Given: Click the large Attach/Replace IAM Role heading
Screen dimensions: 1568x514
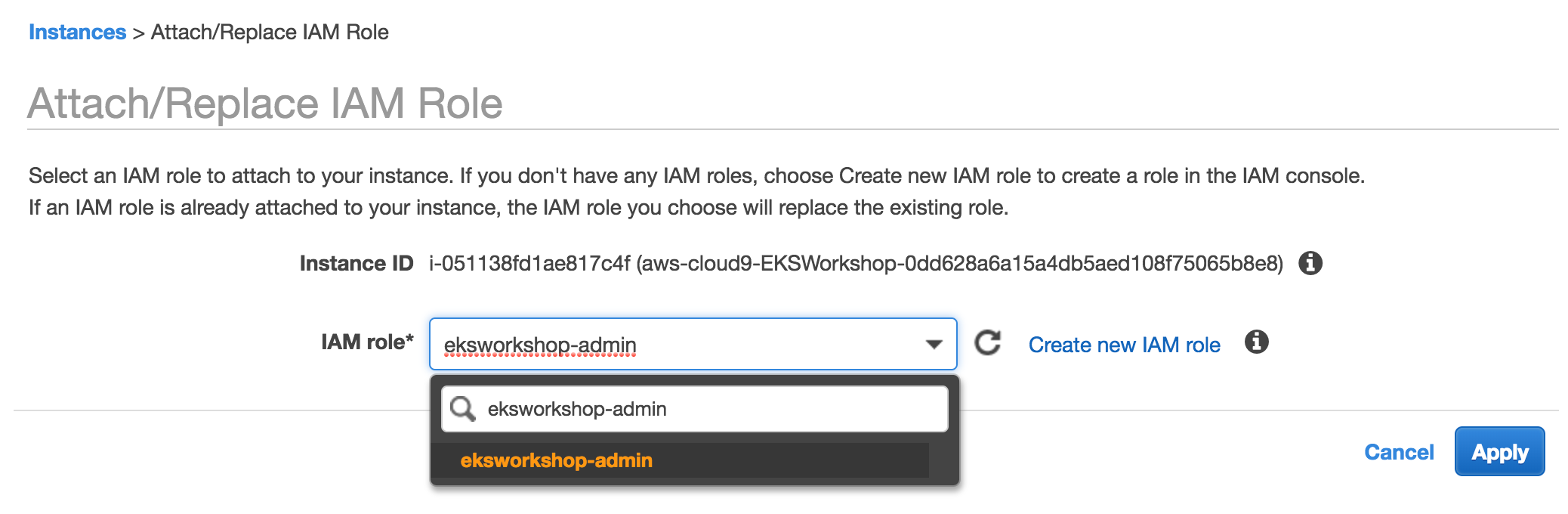Looking at the screenshot, I should point(265,104).
